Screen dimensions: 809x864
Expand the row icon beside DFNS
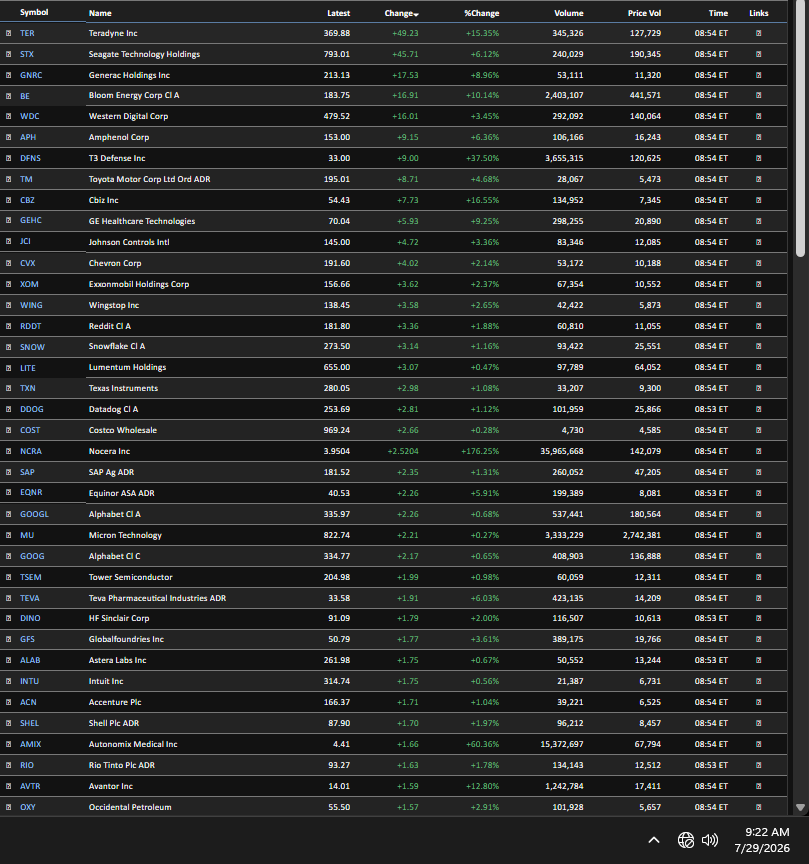click(8, 158)
